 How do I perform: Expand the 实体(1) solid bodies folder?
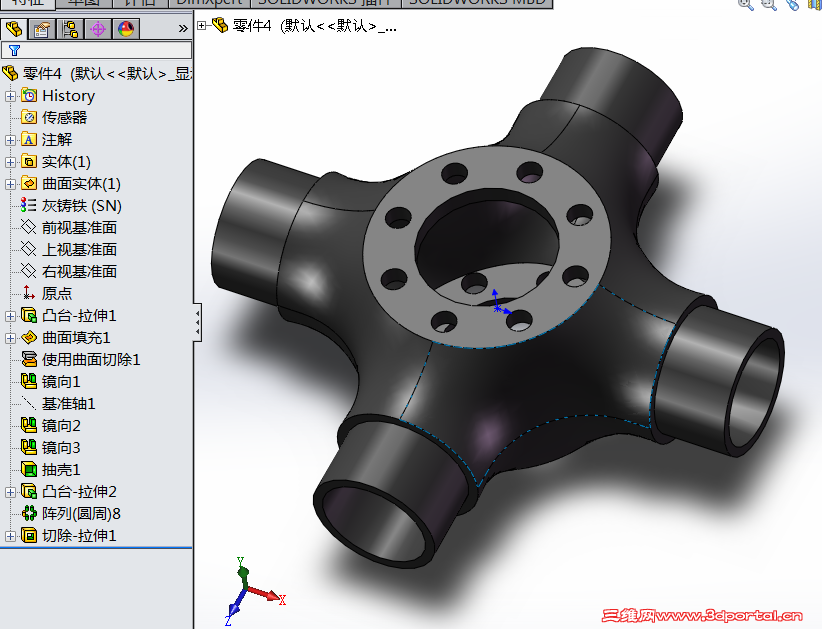10,162
